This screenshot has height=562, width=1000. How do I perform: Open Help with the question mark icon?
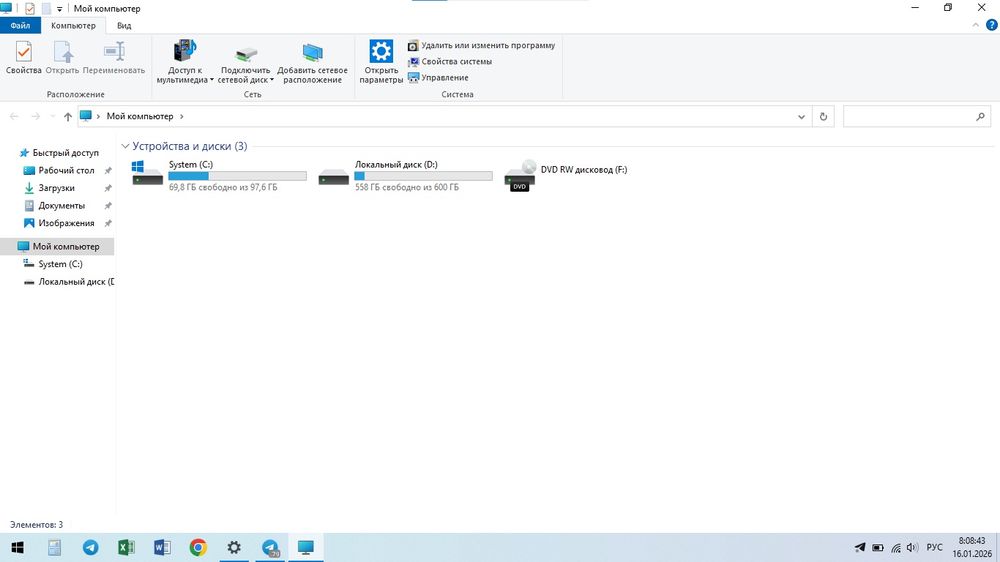pos(992,26)
